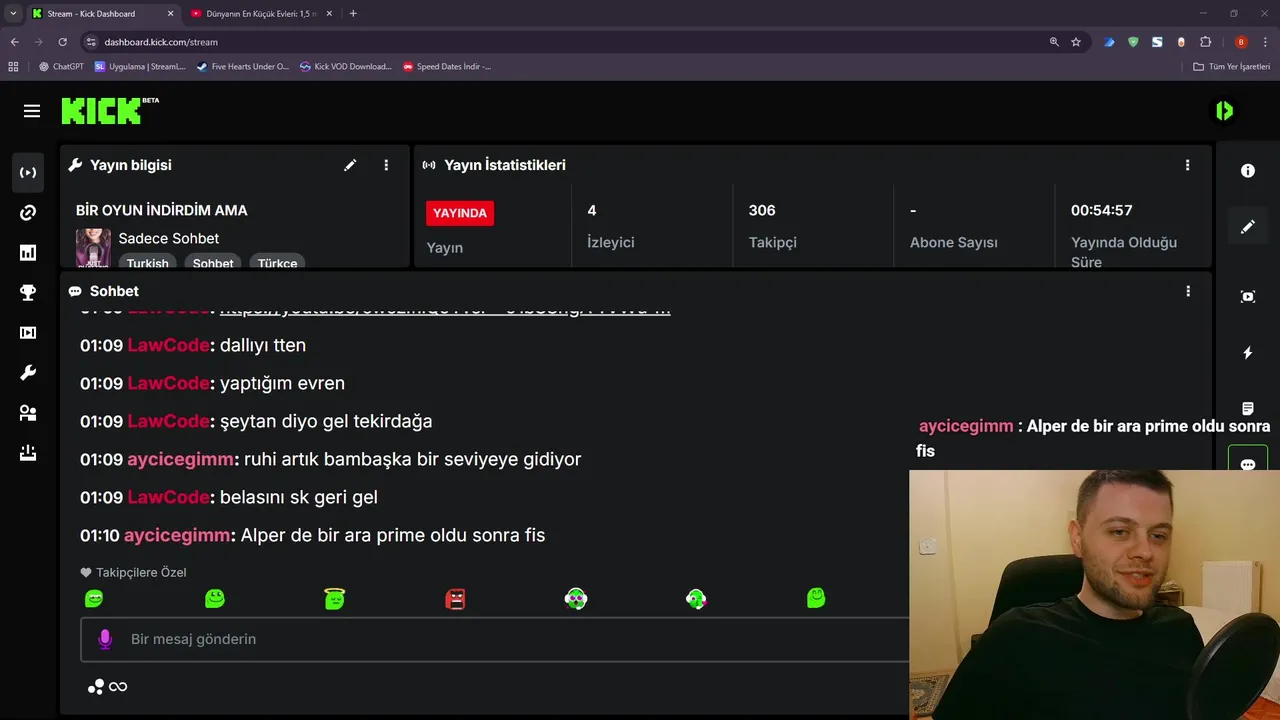Click the Kick BETA logo
Viewport: 1280px width, 720px height.
click(x=110, y=110)
